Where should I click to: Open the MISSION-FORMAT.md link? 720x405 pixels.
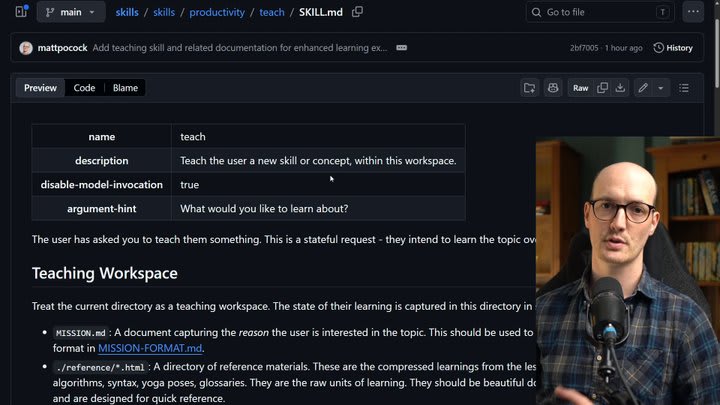pos(150,348)
